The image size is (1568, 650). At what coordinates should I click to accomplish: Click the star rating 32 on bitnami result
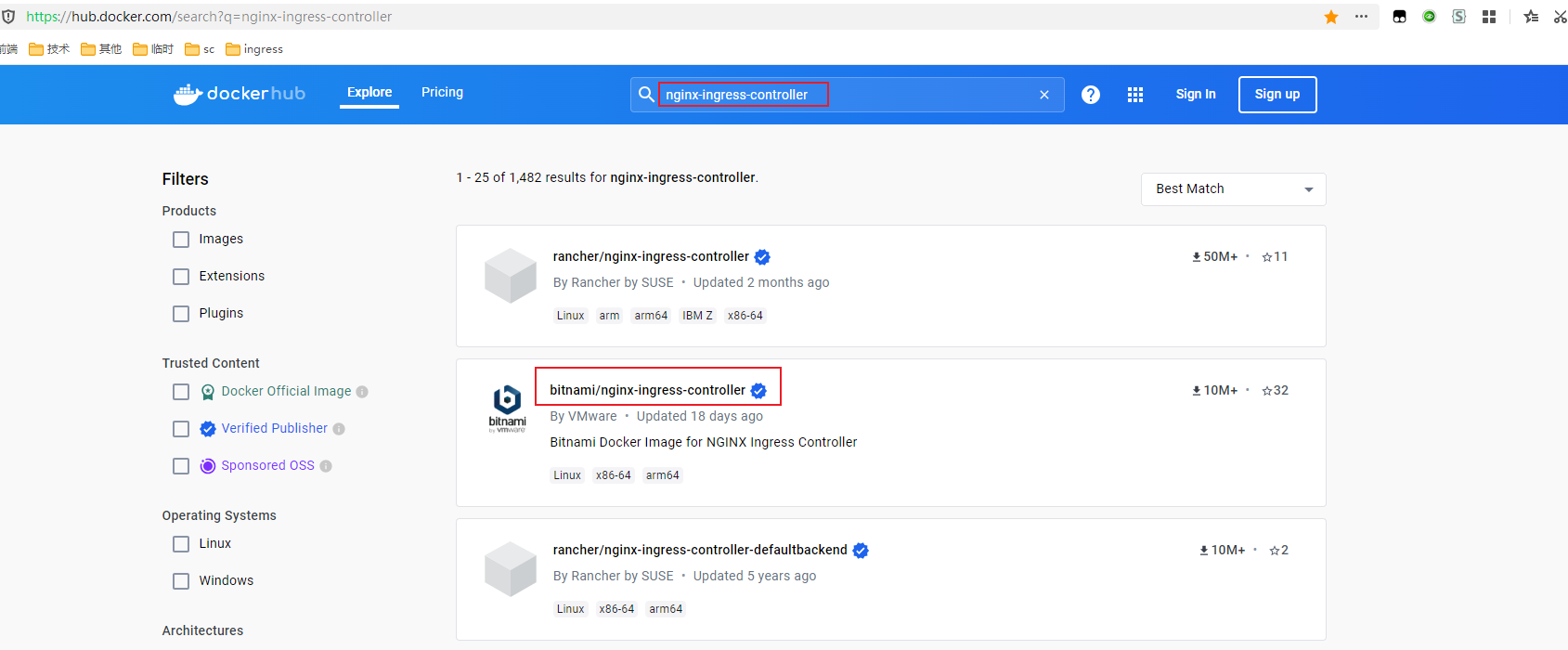pyautogui.click(x=1276, y=391)
